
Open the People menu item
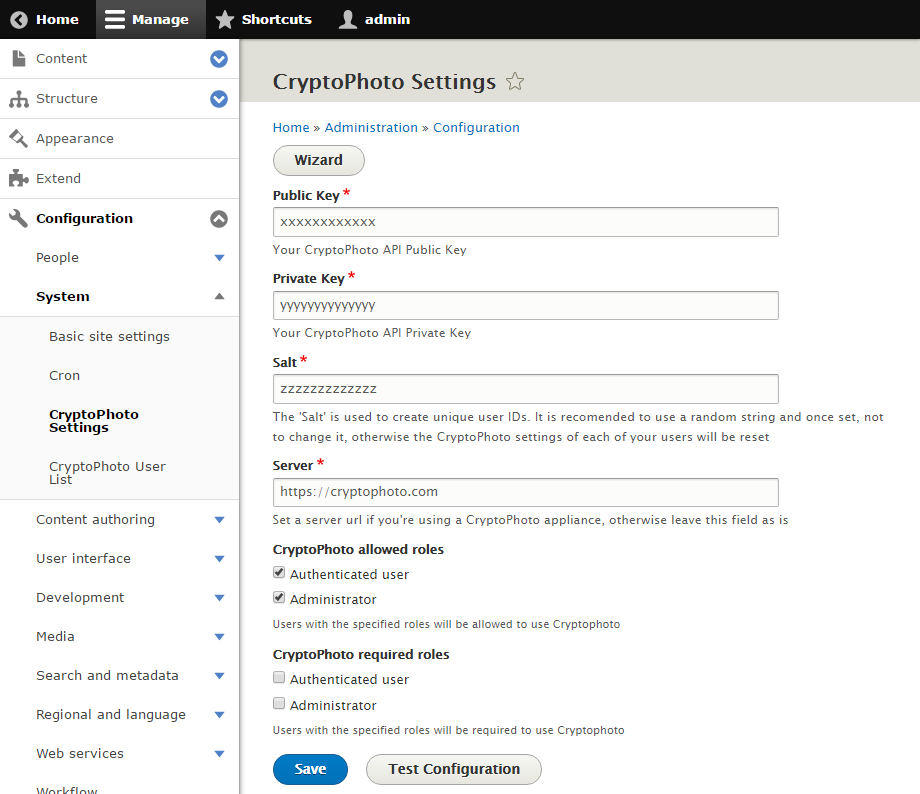pyautogui.click(x=58, y=258)
